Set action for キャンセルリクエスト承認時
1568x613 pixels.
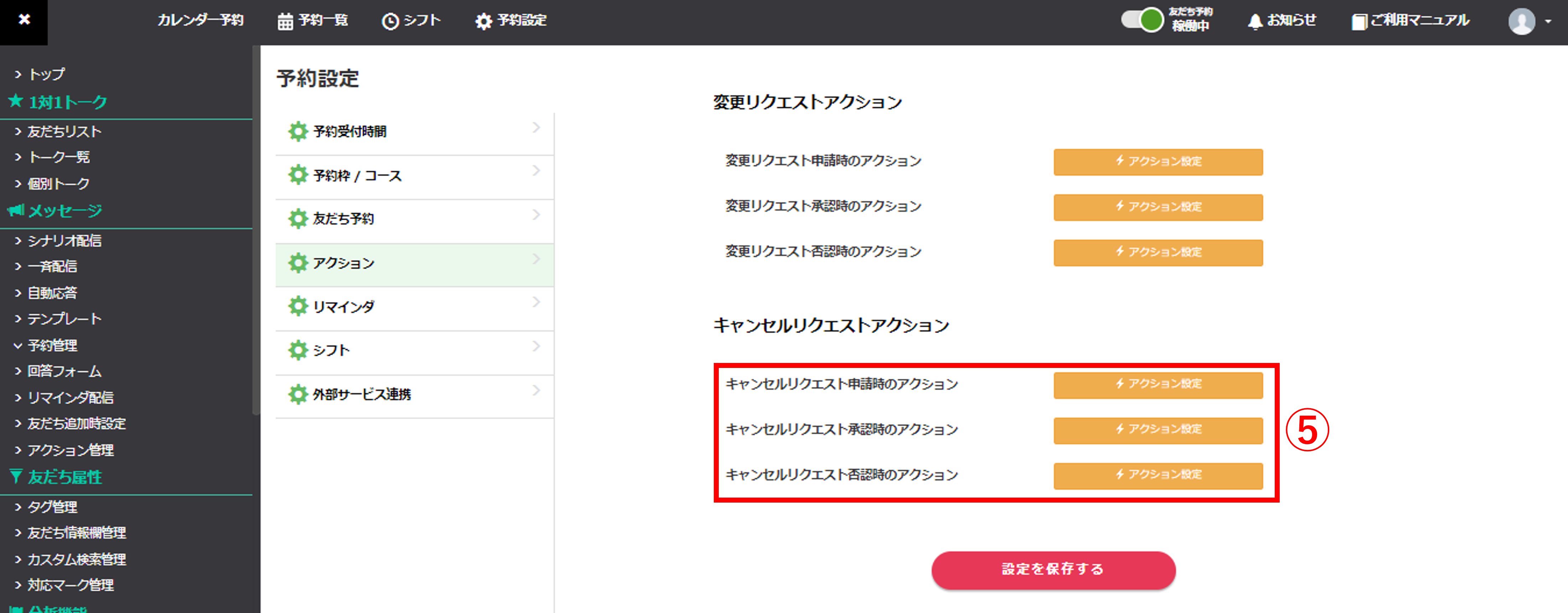tap(1158, 430)
